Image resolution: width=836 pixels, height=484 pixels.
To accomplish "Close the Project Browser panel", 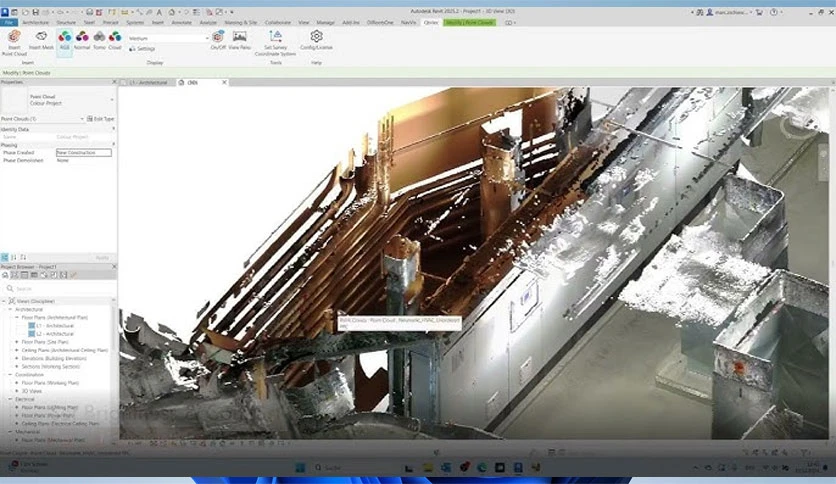I will pos(114,267).
